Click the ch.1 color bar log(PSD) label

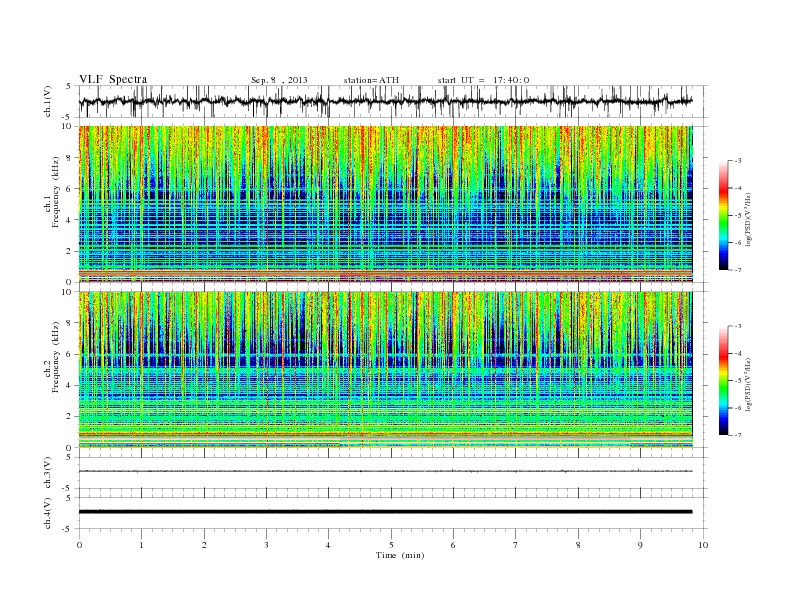[748, 220]
